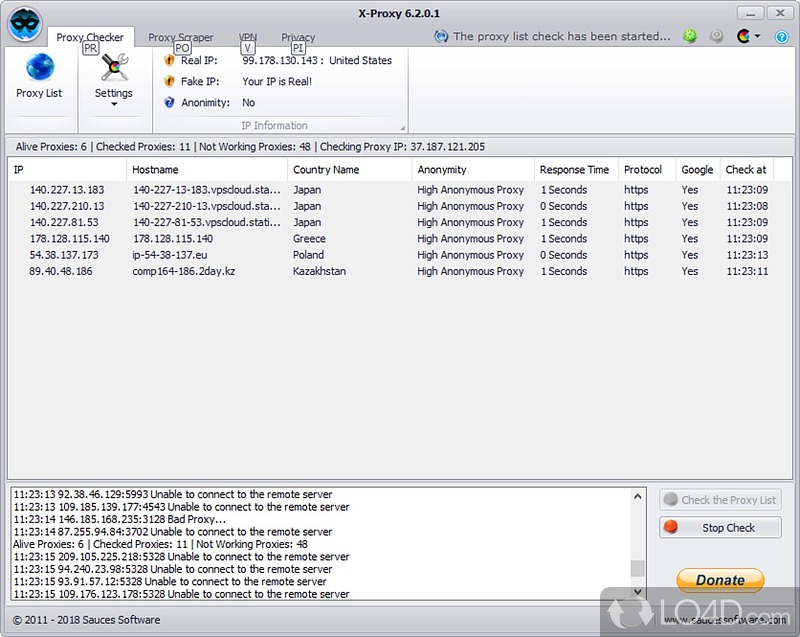Click the 11:23:13 check time cell
The image size is (800, 637).
pos(747,255)
